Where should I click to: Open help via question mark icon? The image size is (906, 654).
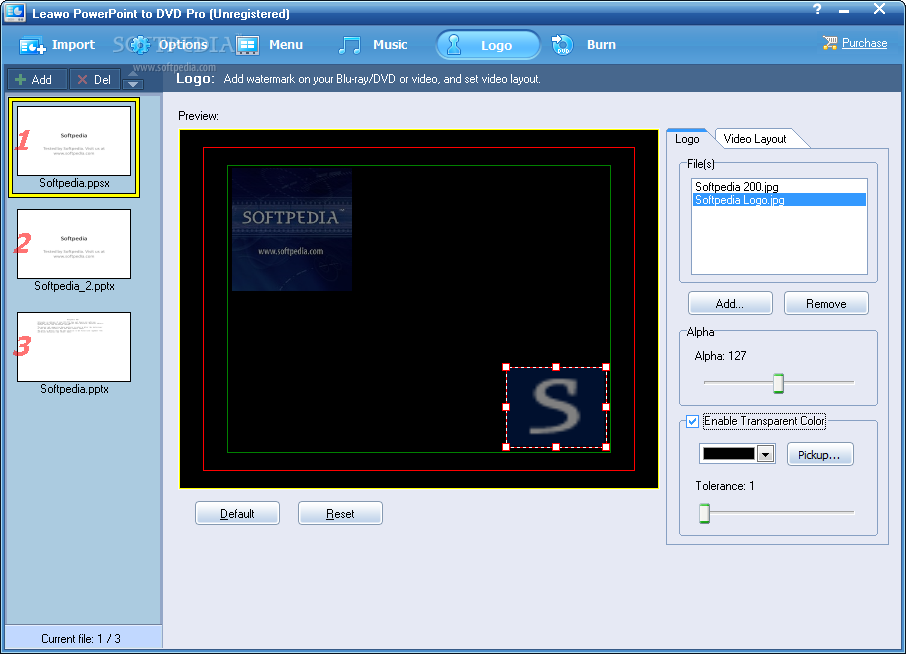coord(817,9)
